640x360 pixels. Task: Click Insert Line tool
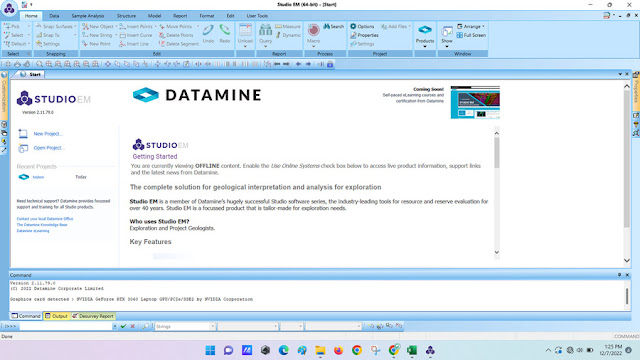tap(134, 44)
